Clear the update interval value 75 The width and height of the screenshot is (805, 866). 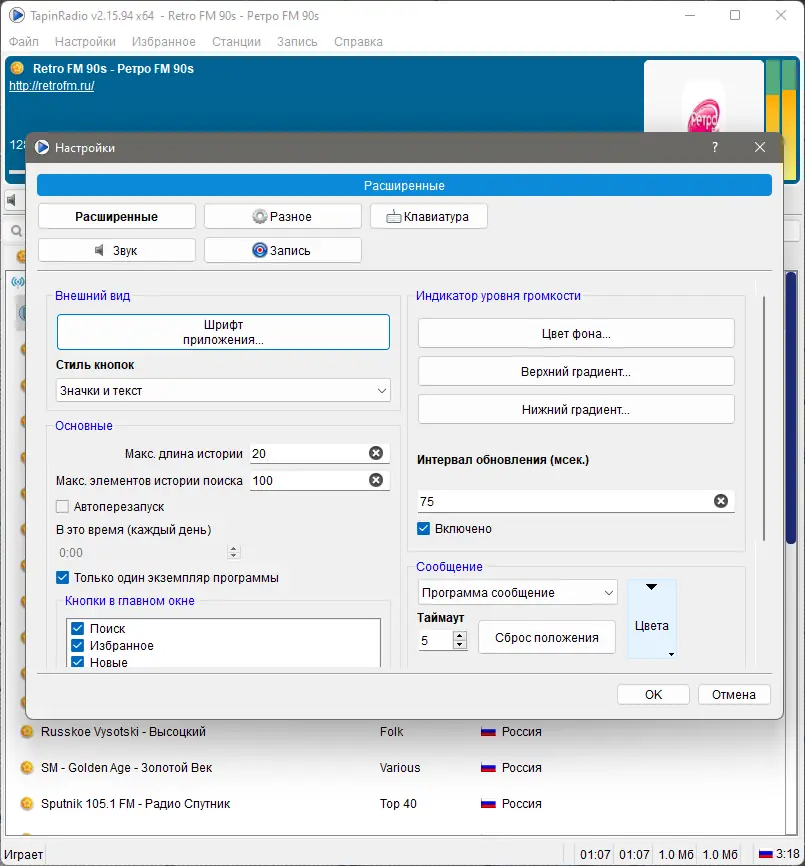(721, 501)
